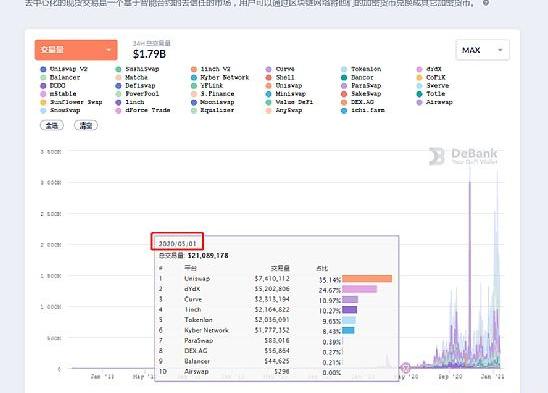
Task: Click the Curve legend dot icon
Action: [268, 69]
